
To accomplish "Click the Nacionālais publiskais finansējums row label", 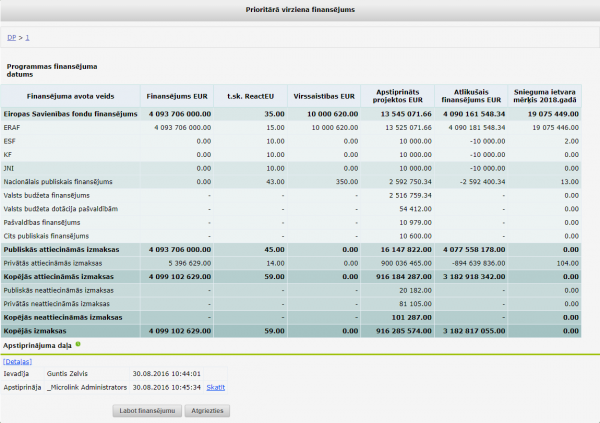I will click(59, 181).
